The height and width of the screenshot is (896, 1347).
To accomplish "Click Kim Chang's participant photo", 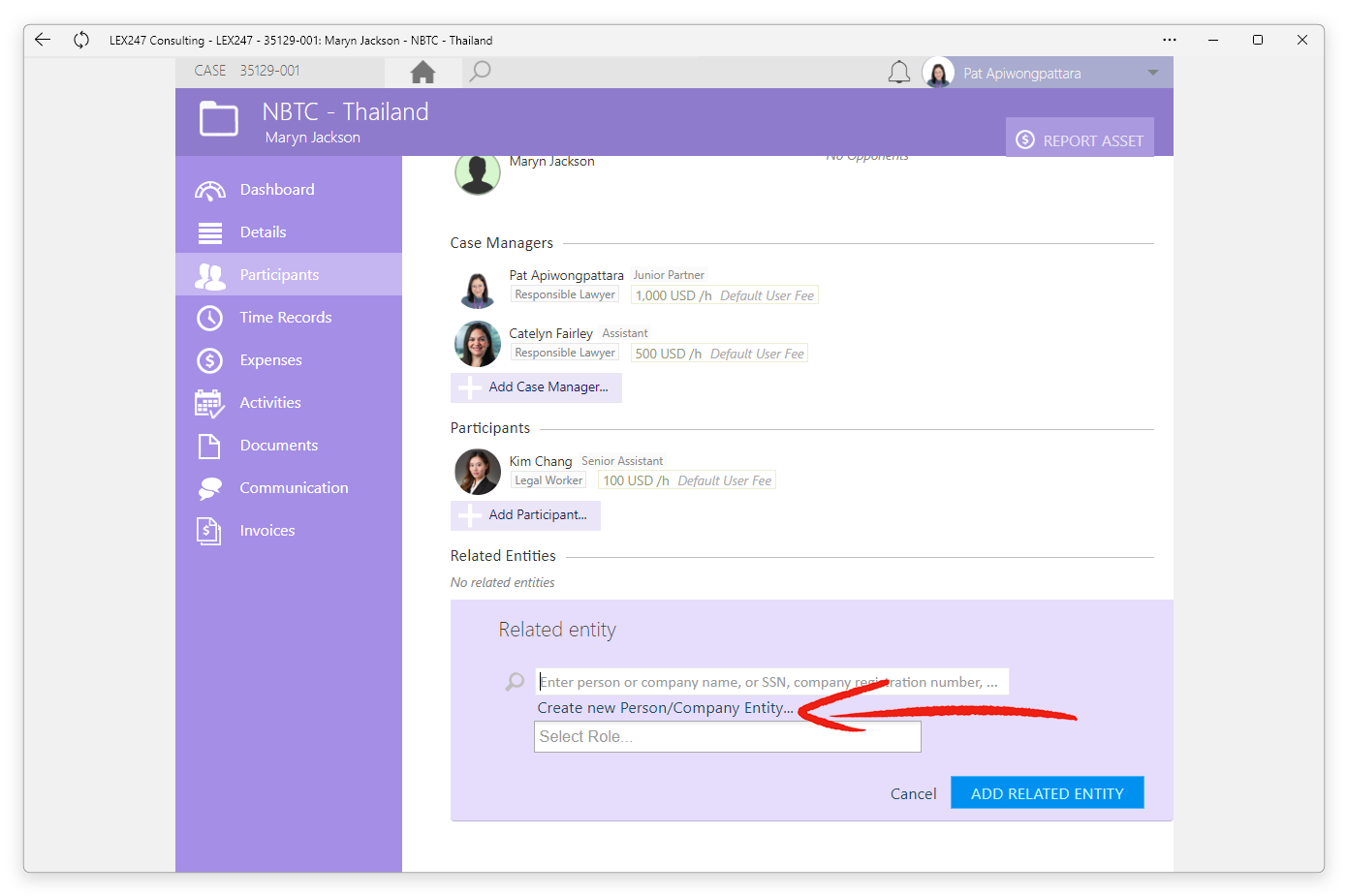I will [478, 472].
